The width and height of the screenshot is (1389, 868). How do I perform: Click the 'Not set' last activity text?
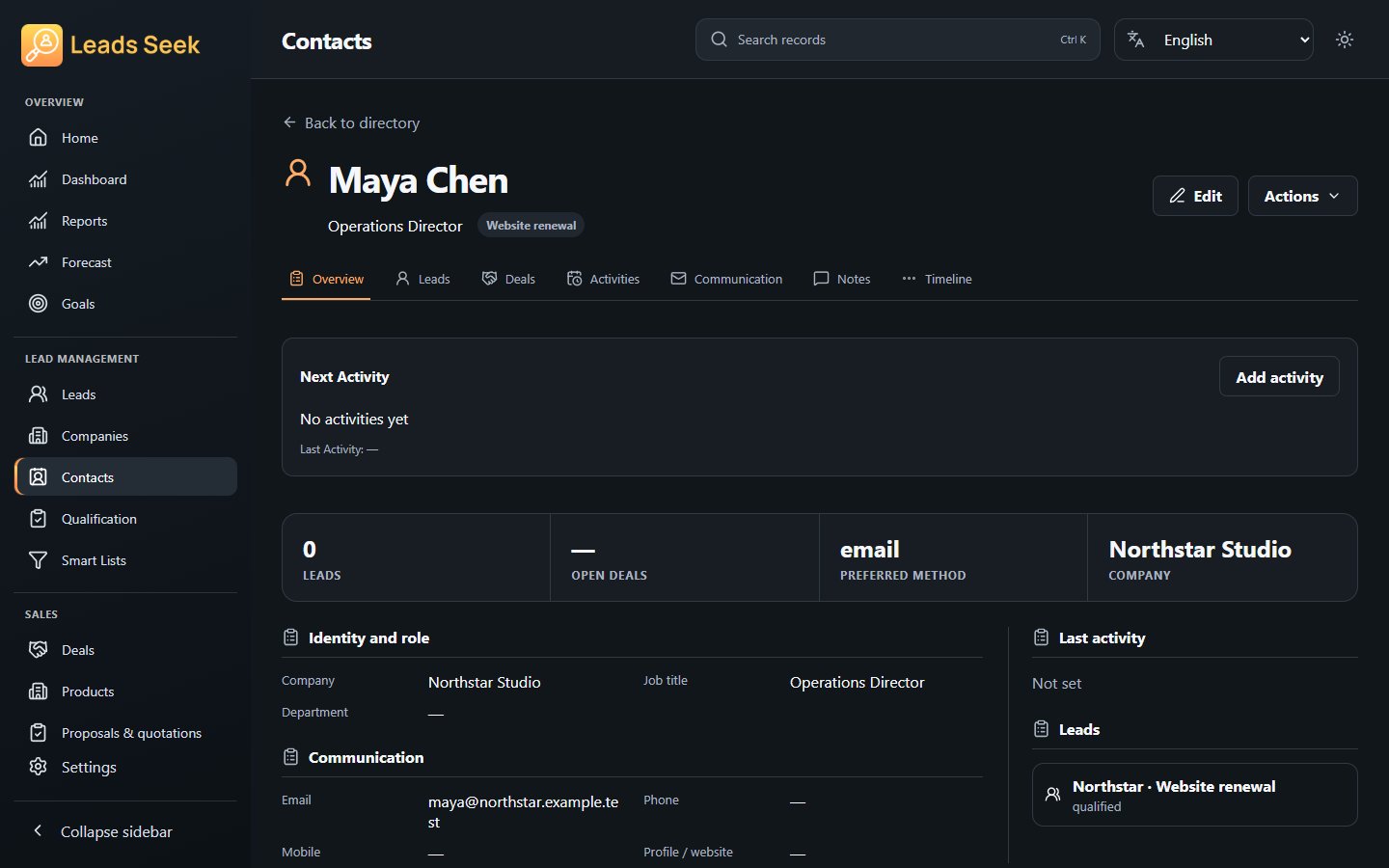[1056, 683]
